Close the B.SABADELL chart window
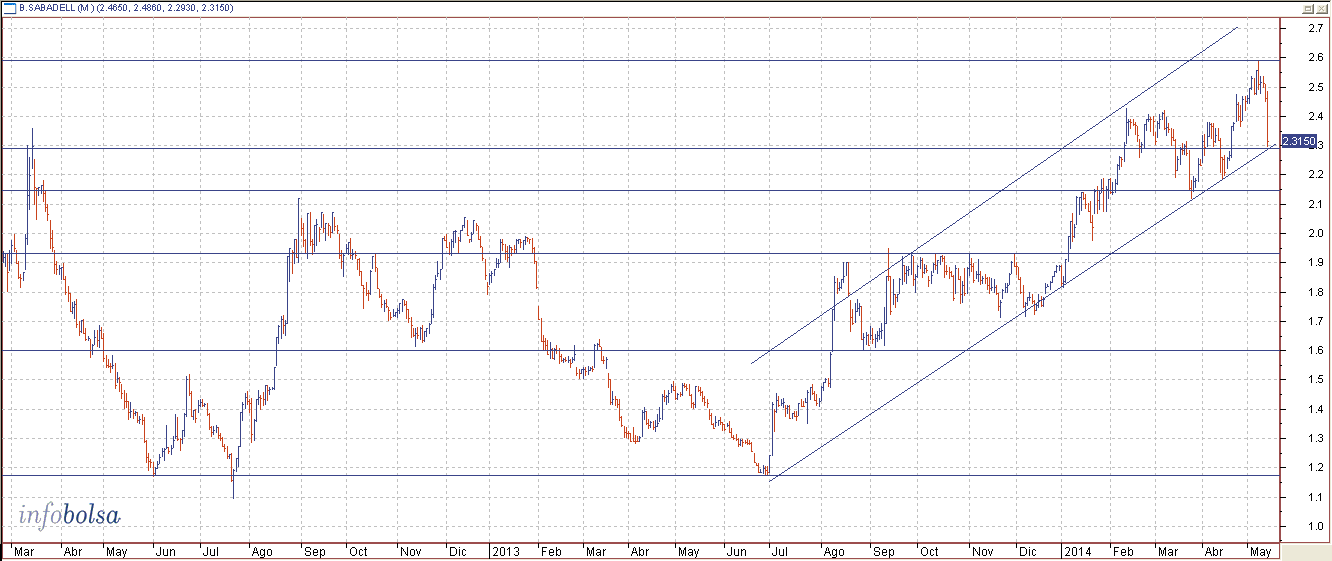The width and height of the screenshot is (1332, 561). pos(1321,7)
